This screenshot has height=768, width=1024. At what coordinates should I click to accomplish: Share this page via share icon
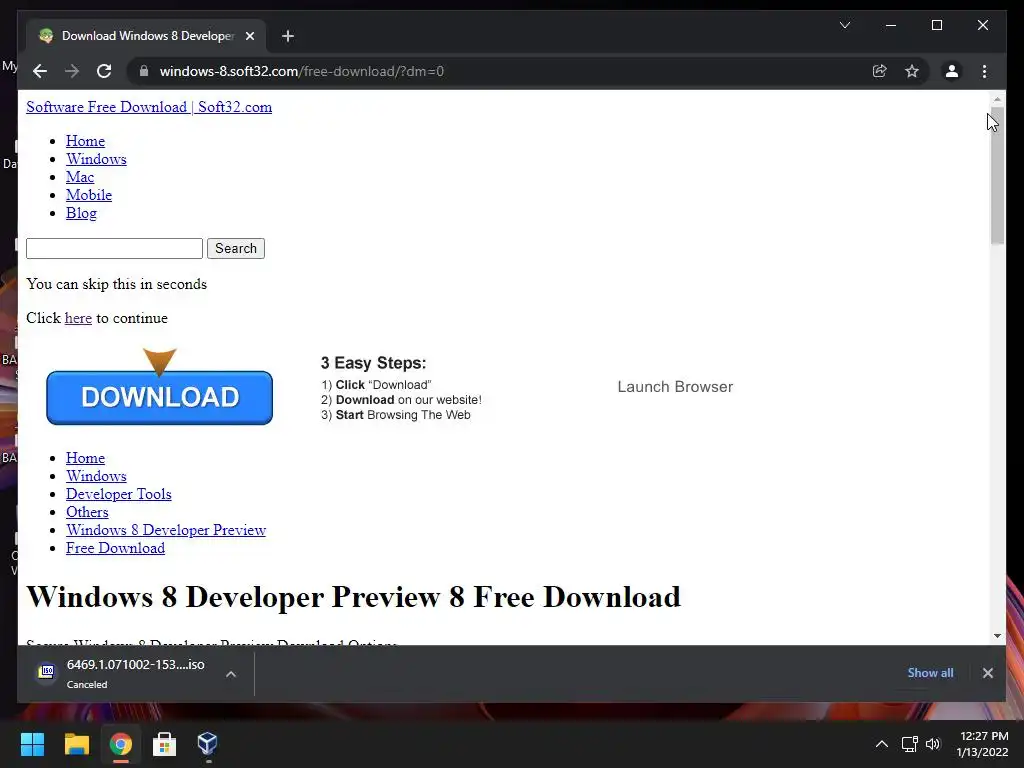880,71
